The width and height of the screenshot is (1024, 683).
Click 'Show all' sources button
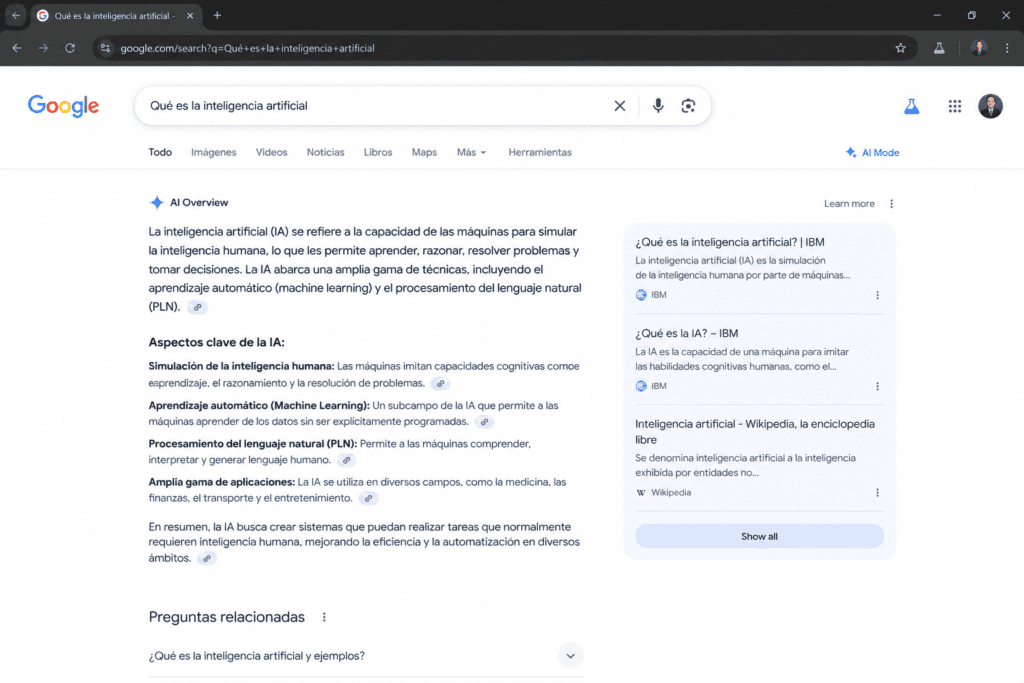(760, 536)
